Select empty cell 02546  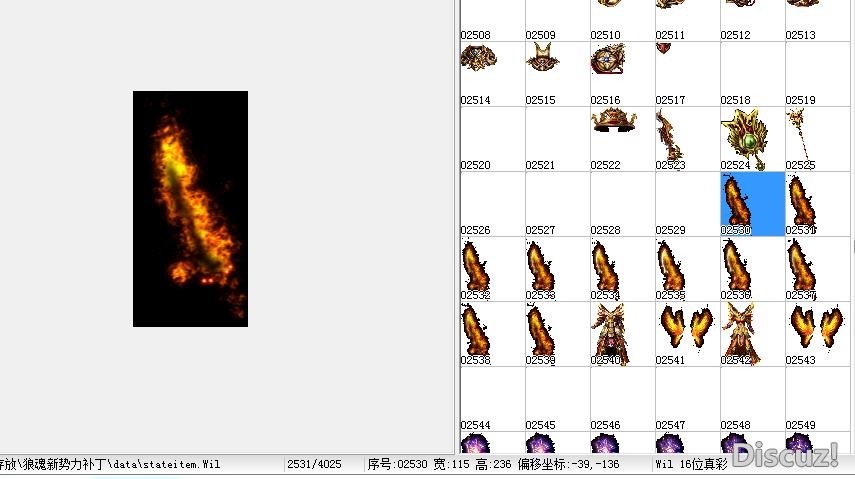623,399
